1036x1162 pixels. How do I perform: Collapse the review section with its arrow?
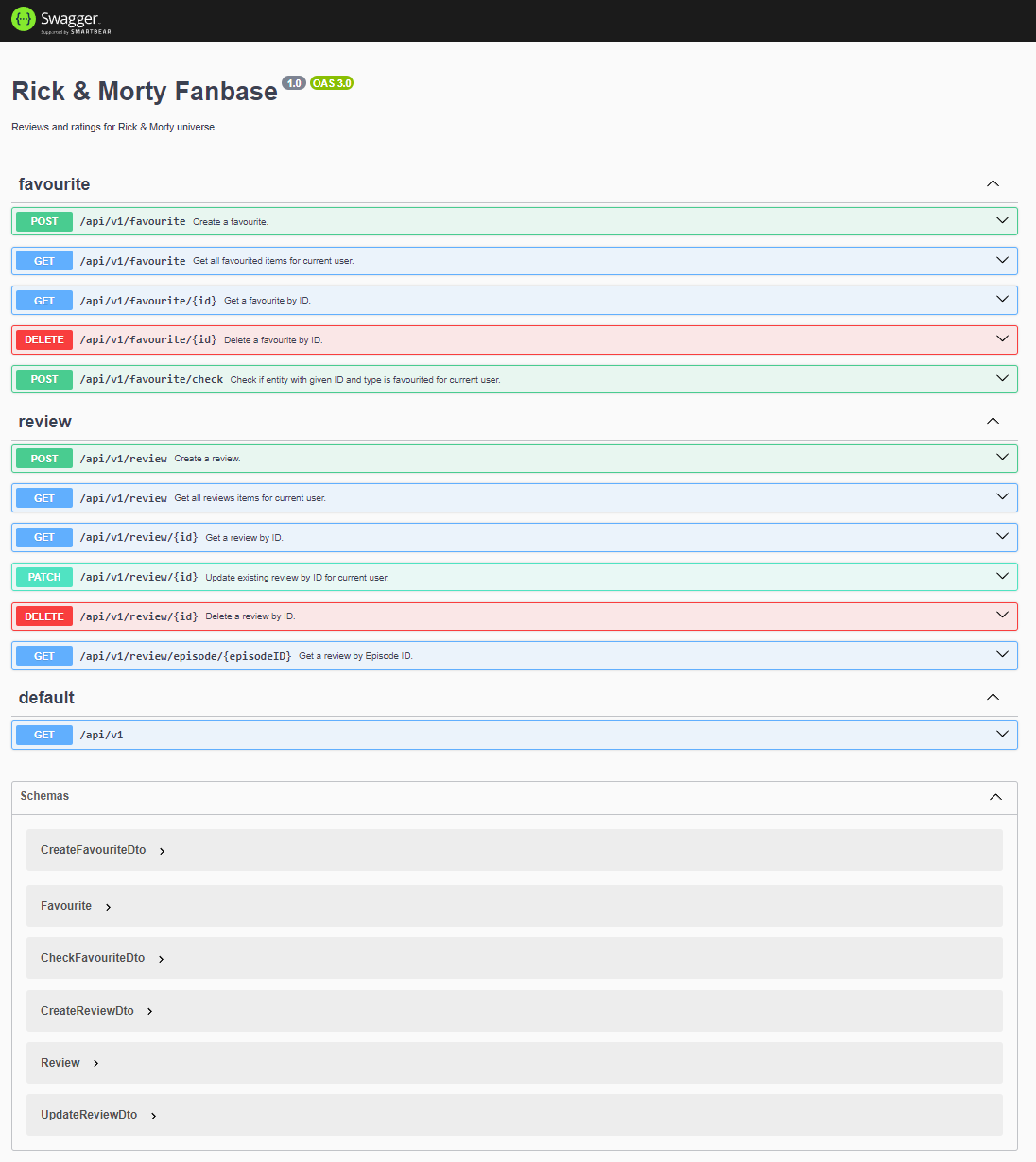993,421
